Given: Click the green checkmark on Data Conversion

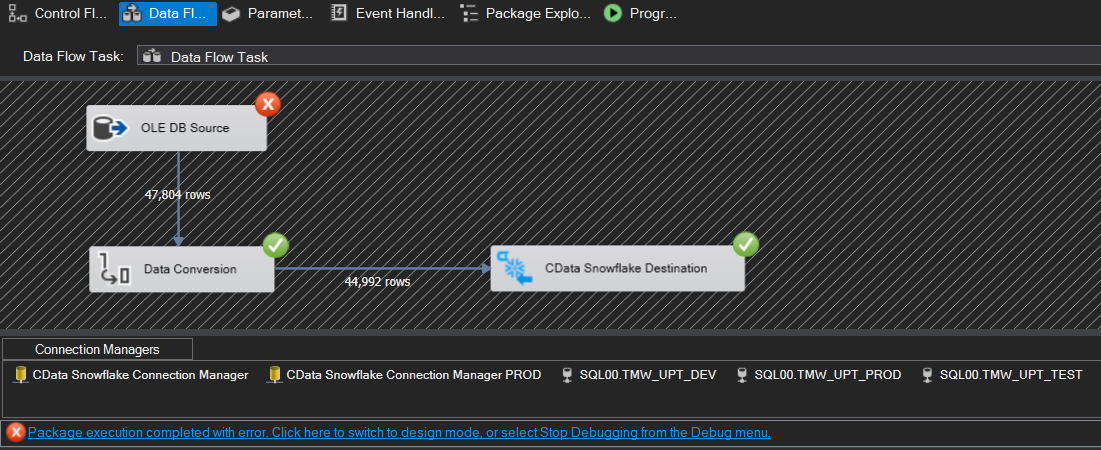Looking at the screenshot, I should pos(275,245).
